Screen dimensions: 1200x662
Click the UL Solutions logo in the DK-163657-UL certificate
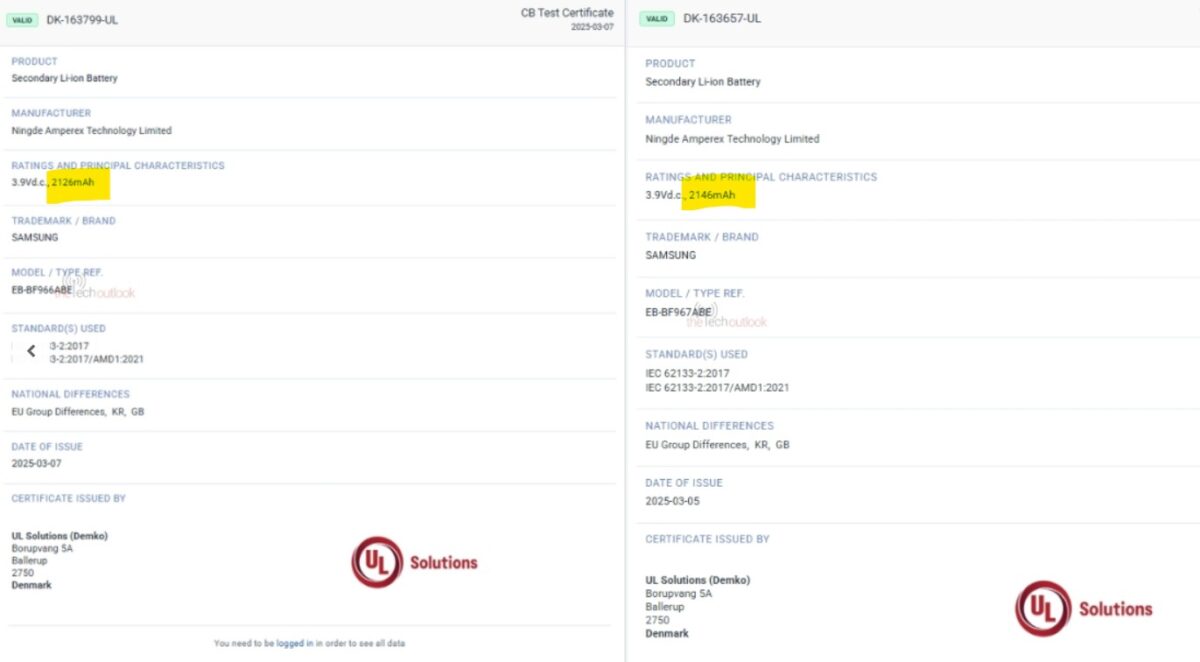1084,609
